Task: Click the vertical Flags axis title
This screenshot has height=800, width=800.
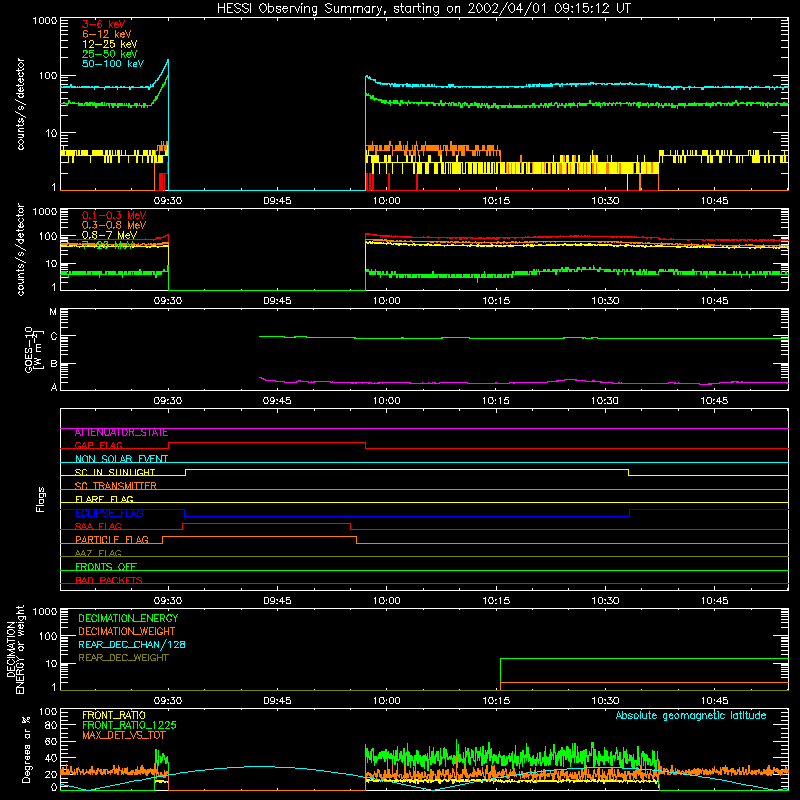Action: pyautogui.click(x=41, y=499)
